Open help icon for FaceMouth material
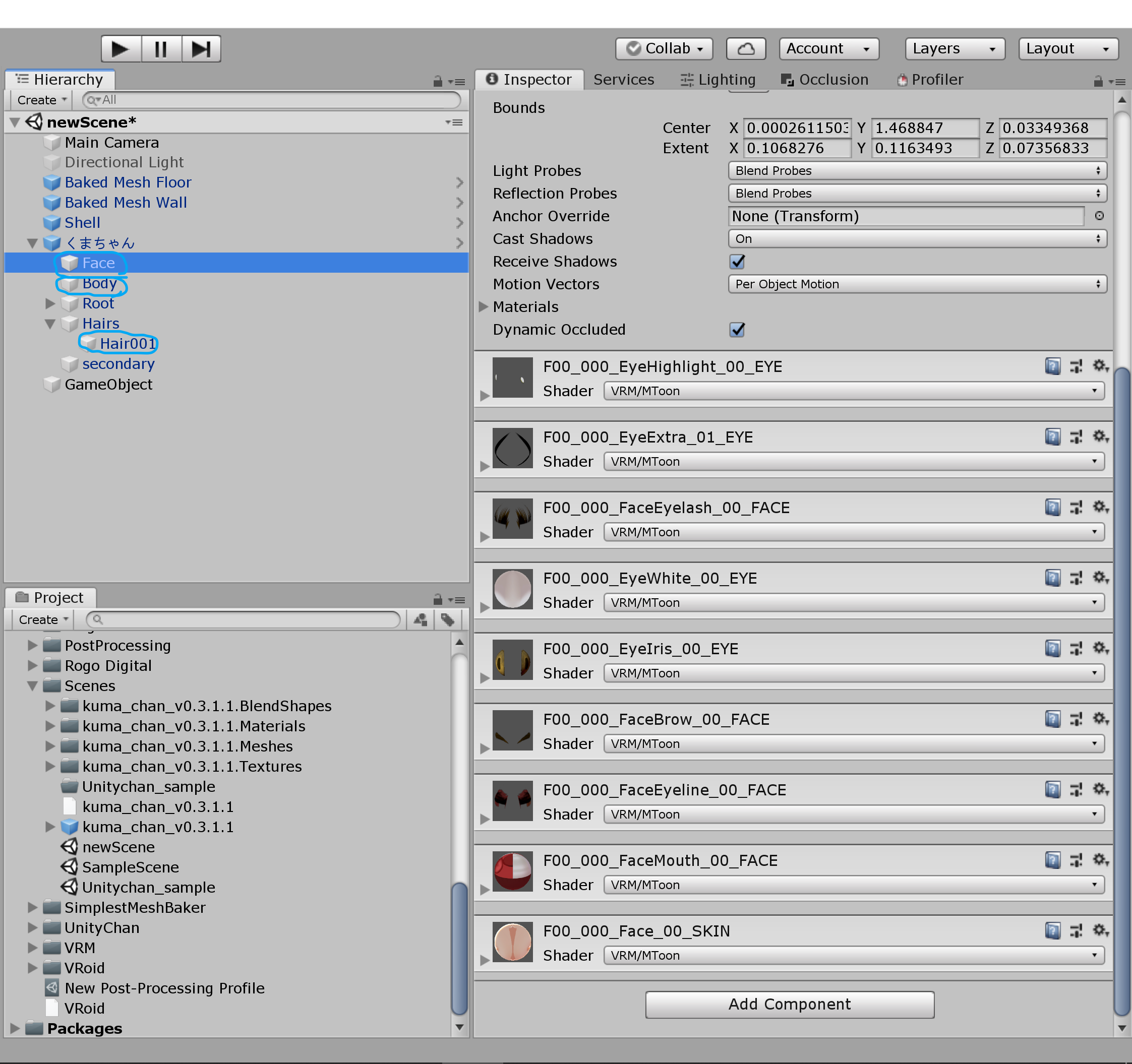Image resolution: width=1132 pixels, height=1064 pixels. 1052,860
